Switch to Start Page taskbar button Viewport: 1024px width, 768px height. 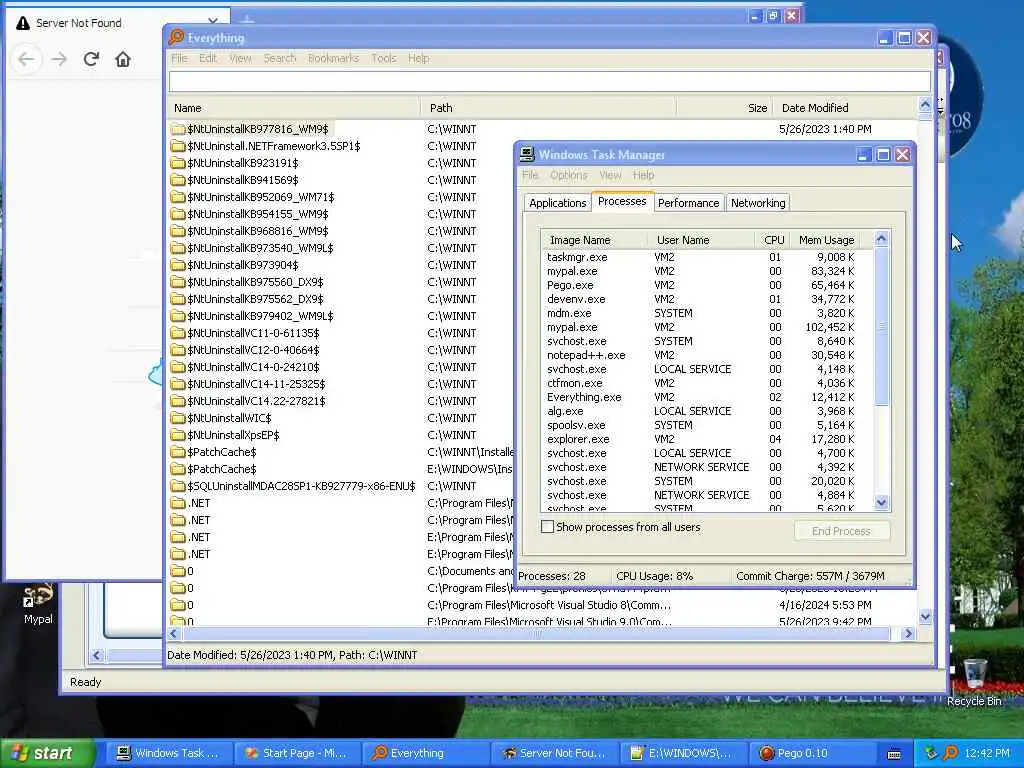click(296, 753)
